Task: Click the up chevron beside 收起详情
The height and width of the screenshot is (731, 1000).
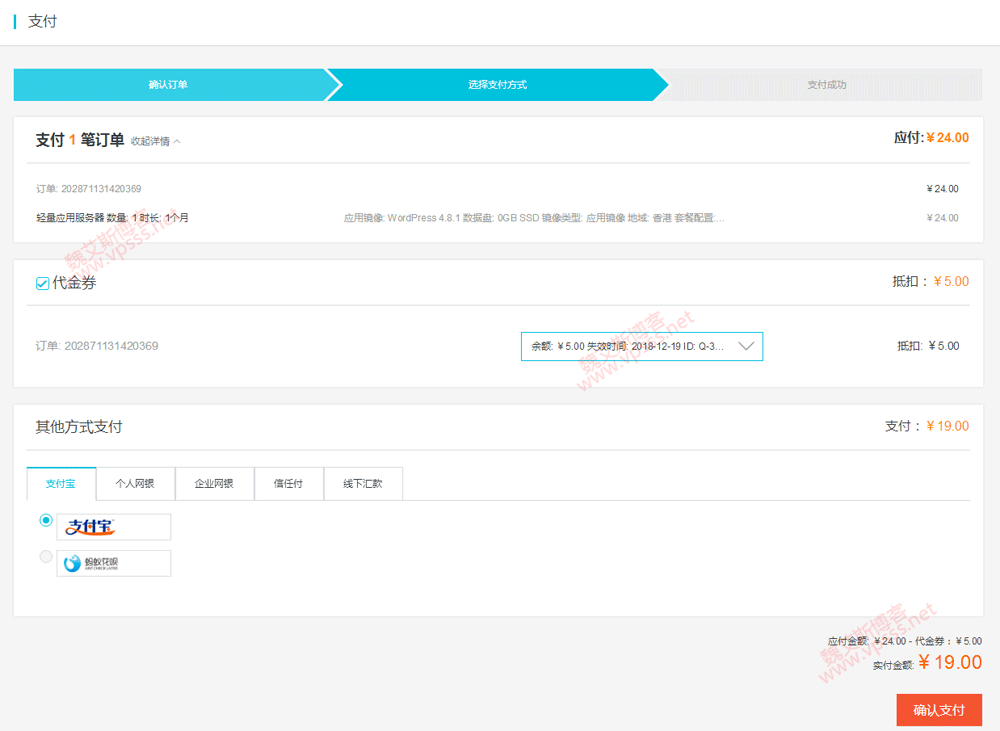Action: pos(177,142)
